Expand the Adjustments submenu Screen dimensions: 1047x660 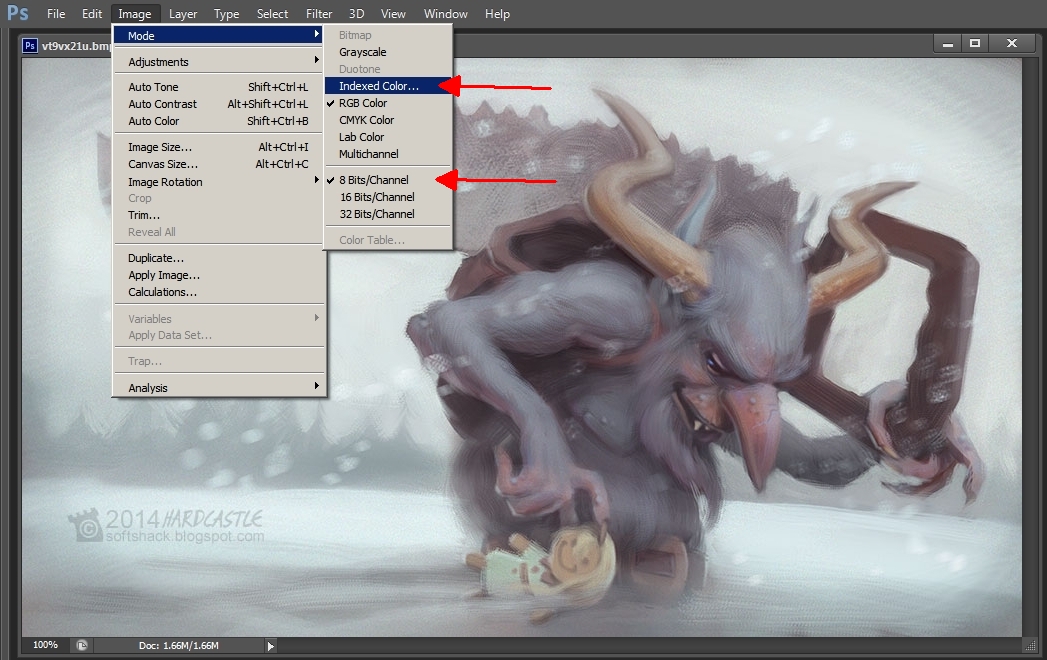(x=218, y=61)
